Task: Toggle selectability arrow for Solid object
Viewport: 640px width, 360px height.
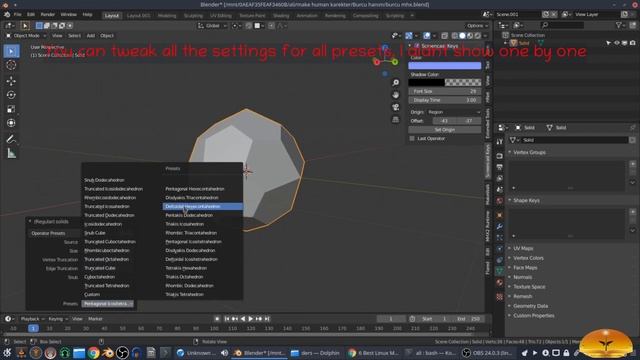Action: tap(609, 43)
